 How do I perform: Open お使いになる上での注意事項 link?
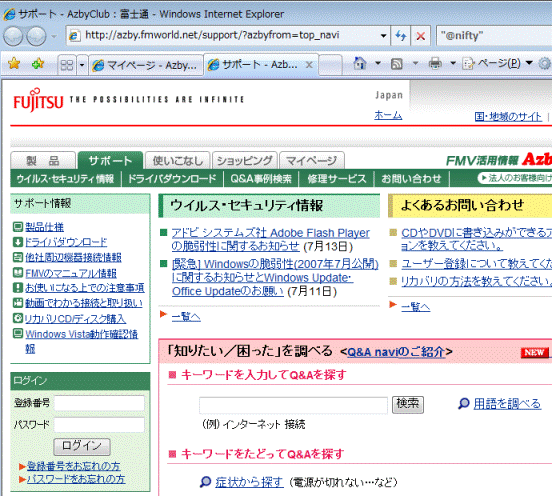(85, 288)
